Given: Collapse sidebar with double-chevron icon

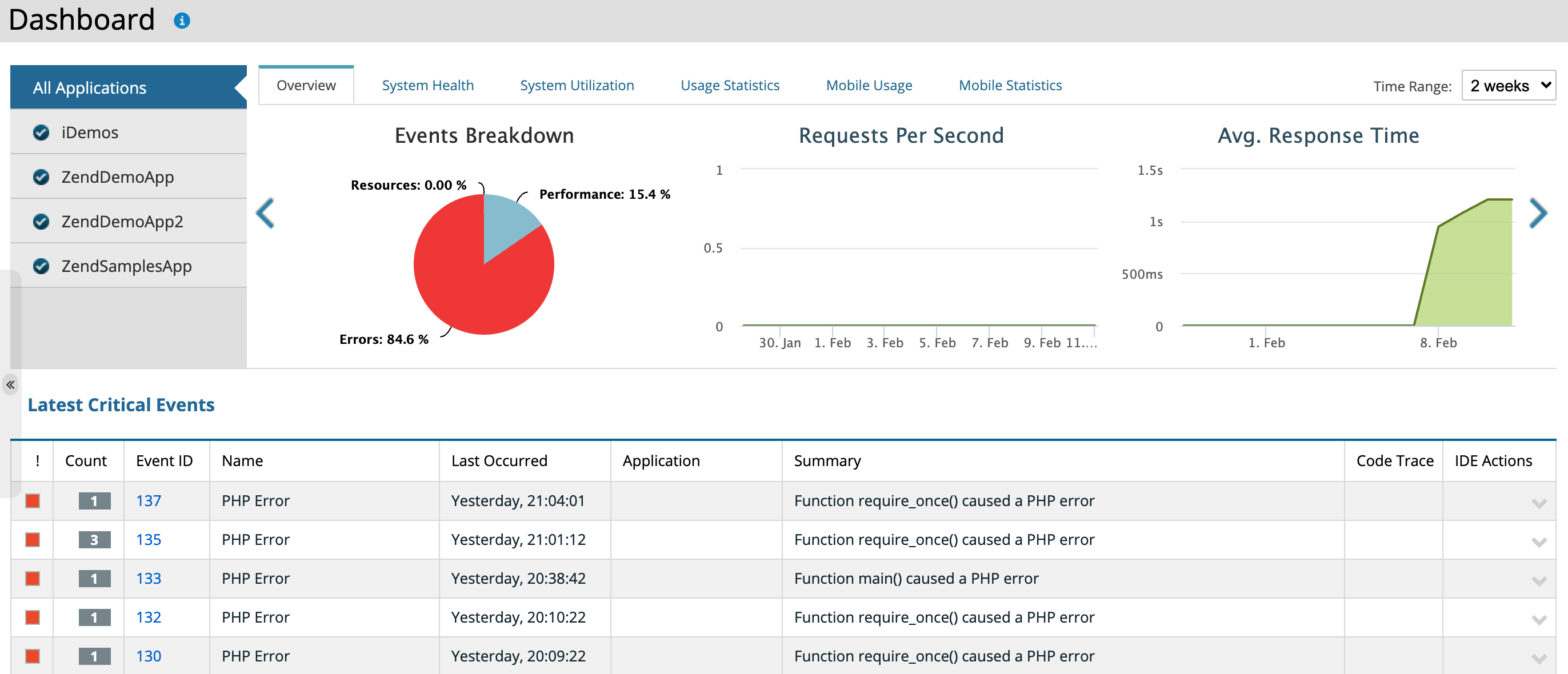Looking at the screenshot, I should (10, 384).
